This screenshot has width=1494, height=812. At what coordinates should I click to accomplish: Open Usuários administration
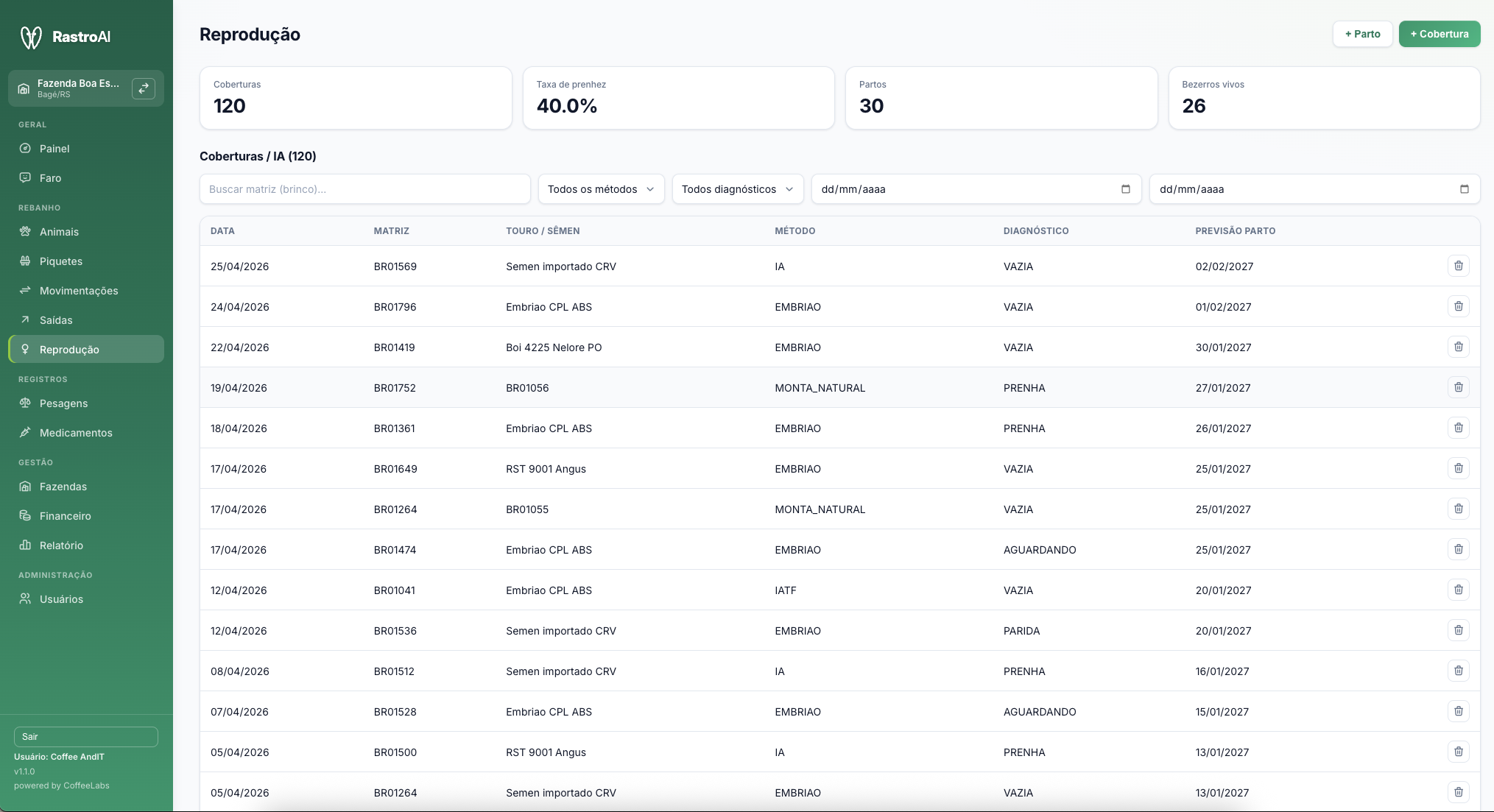click(x=86, y=599)
